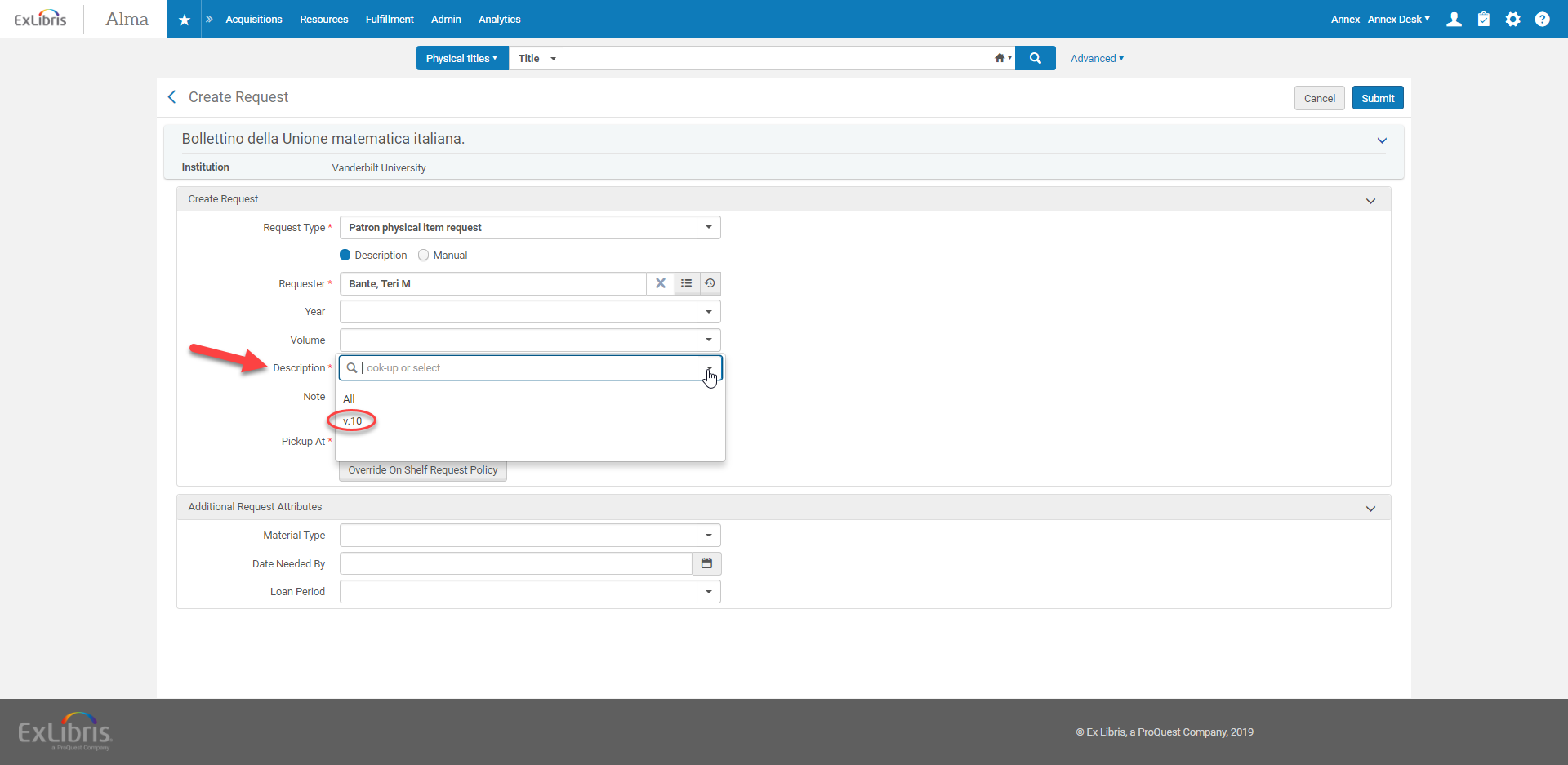The height and width of the screenshot is (765, 1568).
Task: Open the Title search field dropdown
Action: (537, 58)
